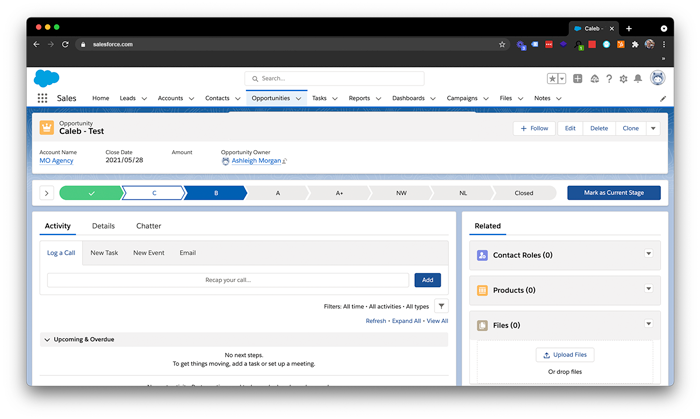700x419 pixels.
Task: Open the Favorites star icon
Action: 552,79
